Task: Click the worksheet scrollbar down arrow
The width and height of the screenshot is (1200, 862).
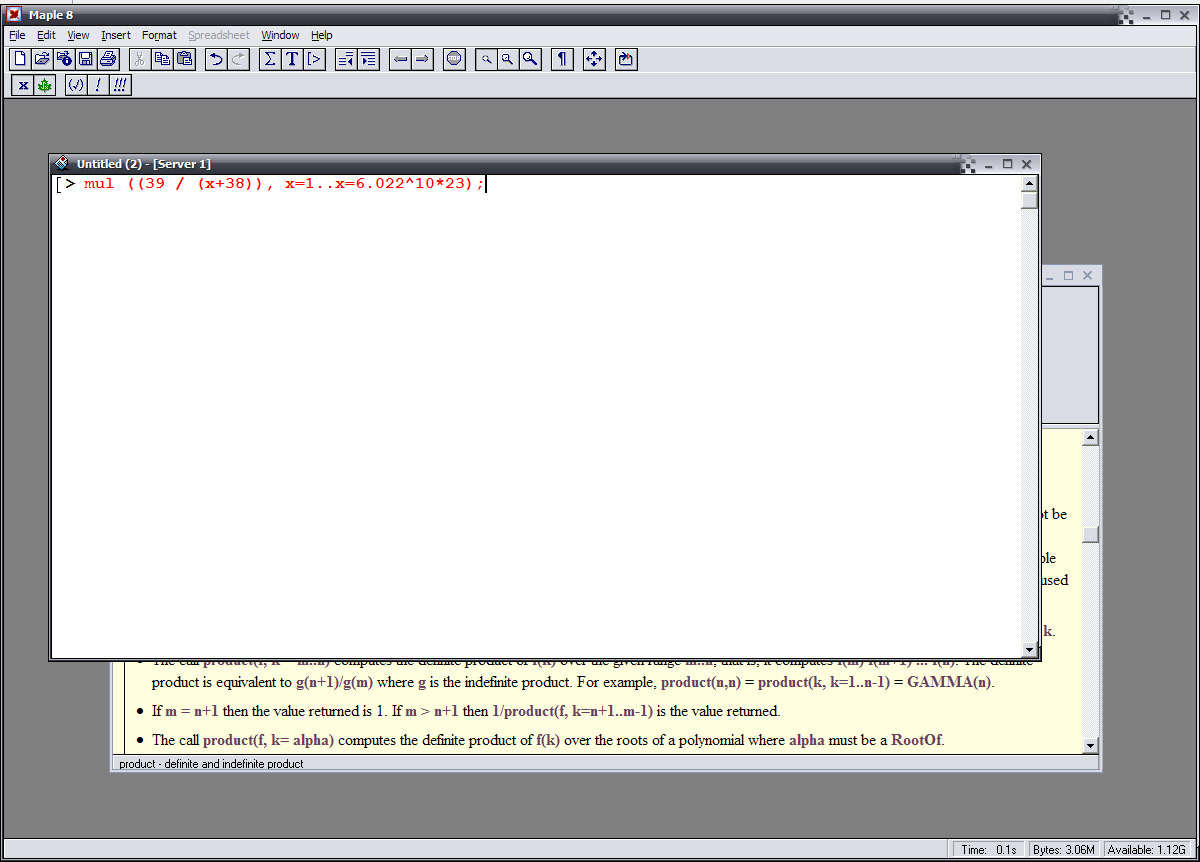Action: (x=1029, y=650)
